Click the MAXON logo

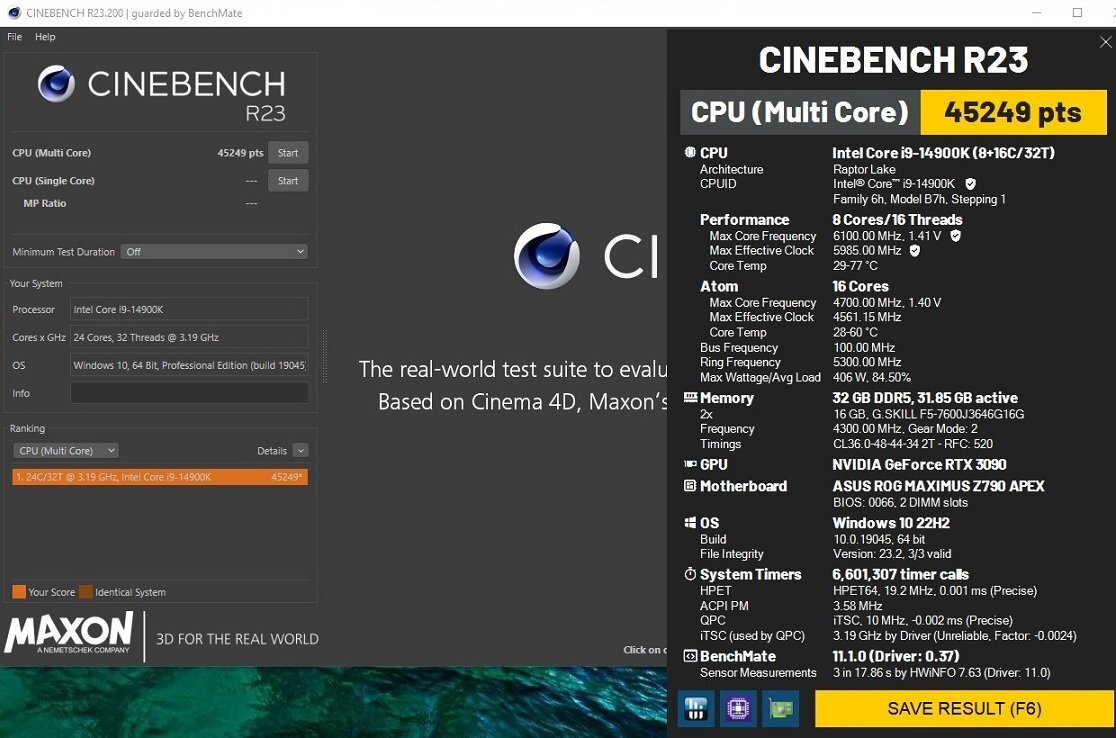(x=69, y=632)
